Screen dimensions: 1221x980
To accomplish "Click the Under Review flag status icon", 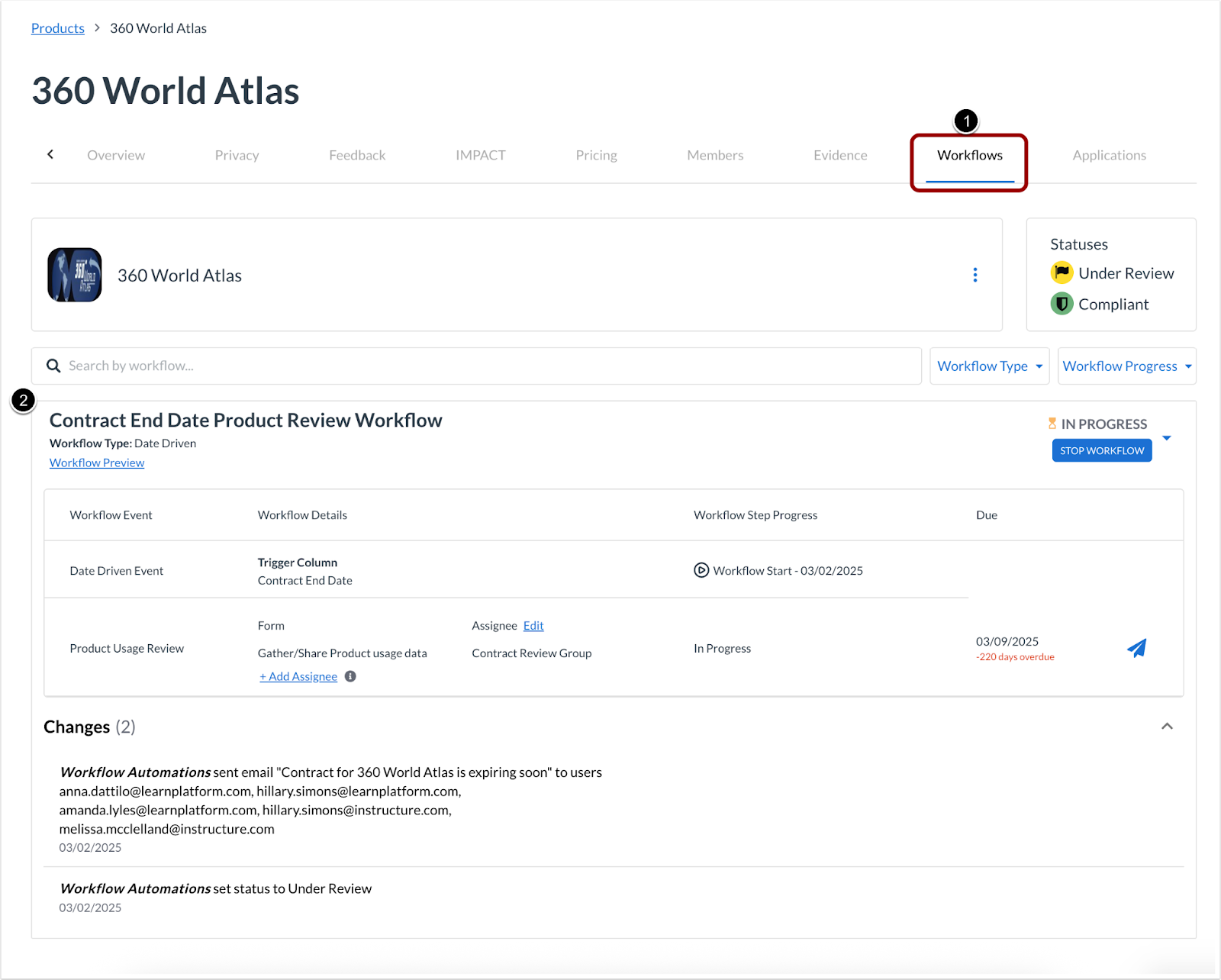I will coord(1062,272).
